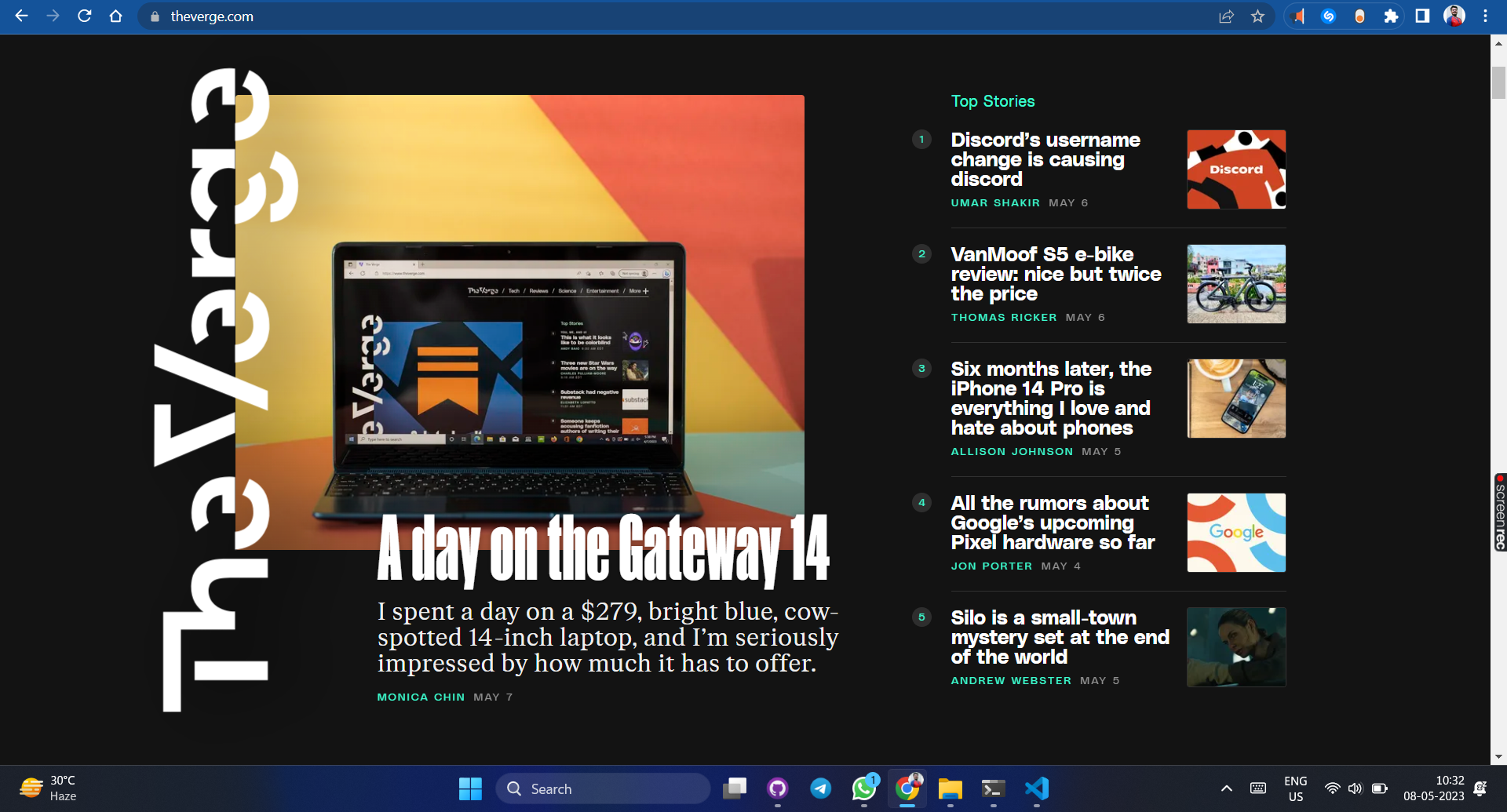The width and height of the screenshot is (1507, 812).
Task: Open the Chrome three-dot menu
Action: coord(1485,16)
